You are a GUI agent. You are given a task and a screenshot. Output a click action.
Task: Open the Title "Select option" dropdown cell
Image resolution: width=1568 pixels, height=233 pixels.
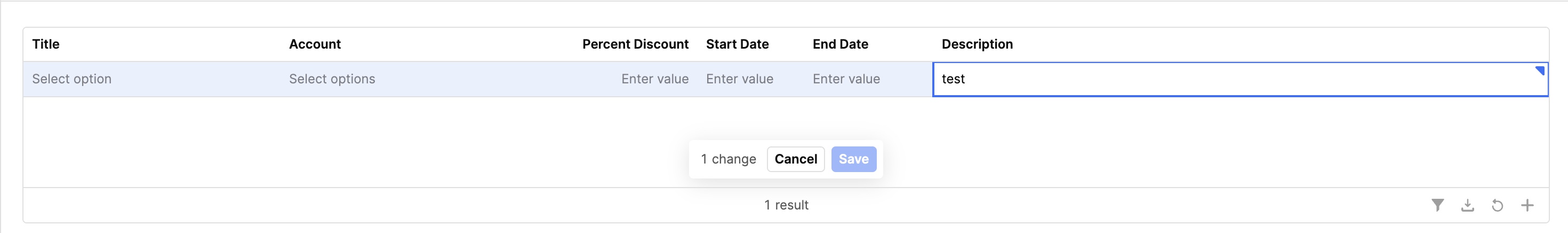pos(72,79)
